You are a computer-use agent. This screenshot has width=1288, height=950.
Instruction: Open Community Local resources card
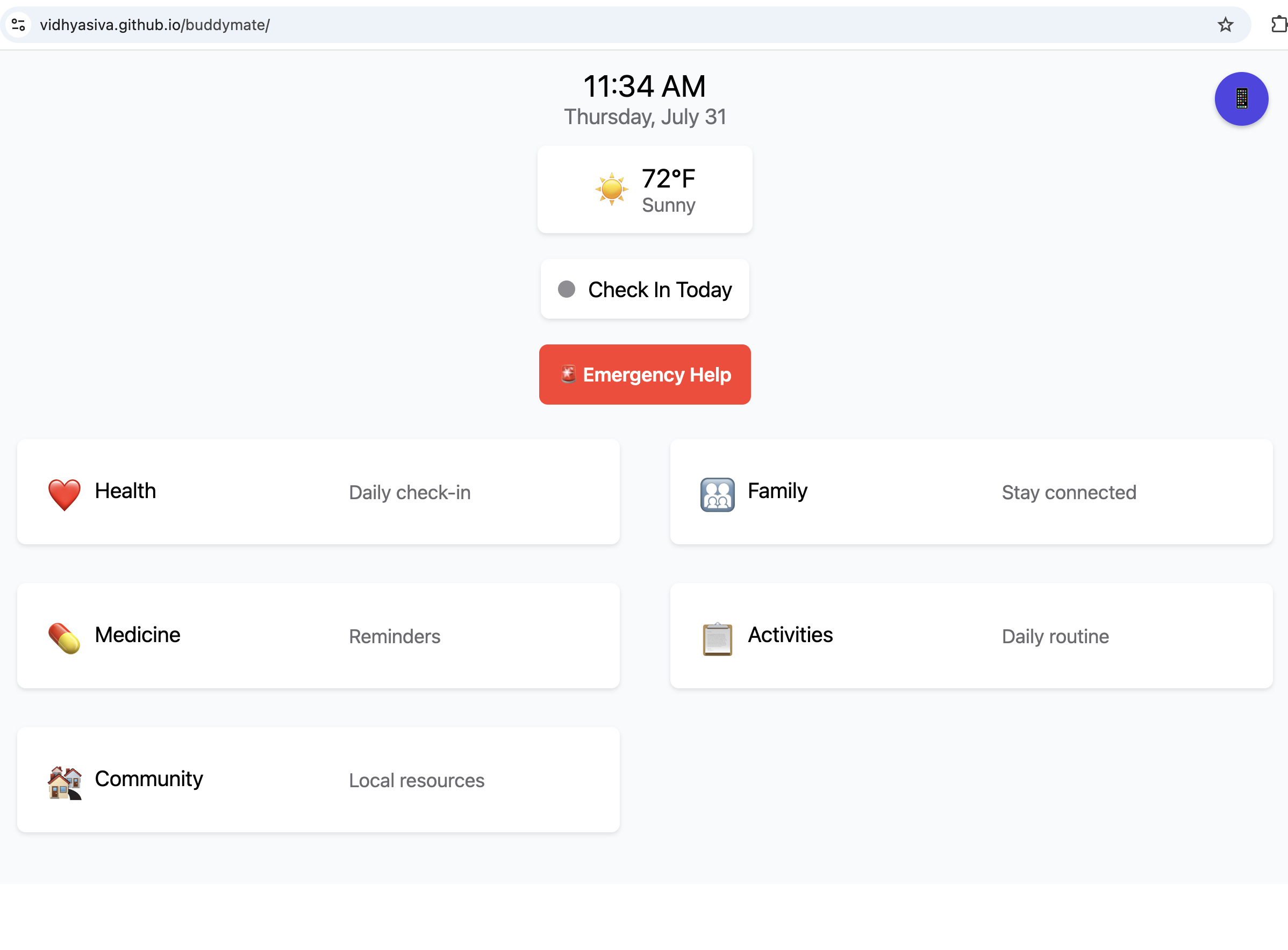point(318,779)
